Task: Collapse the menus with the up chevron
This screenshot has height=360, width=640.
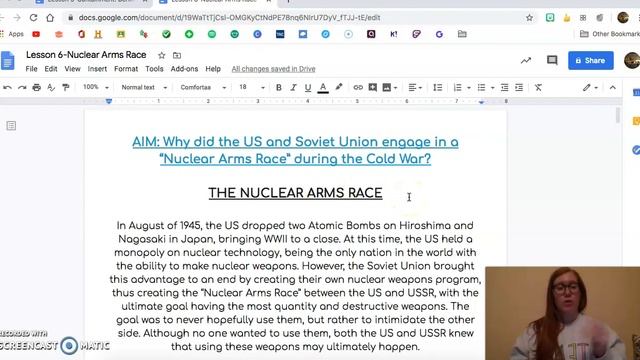Action: click(x=613, y=87)
